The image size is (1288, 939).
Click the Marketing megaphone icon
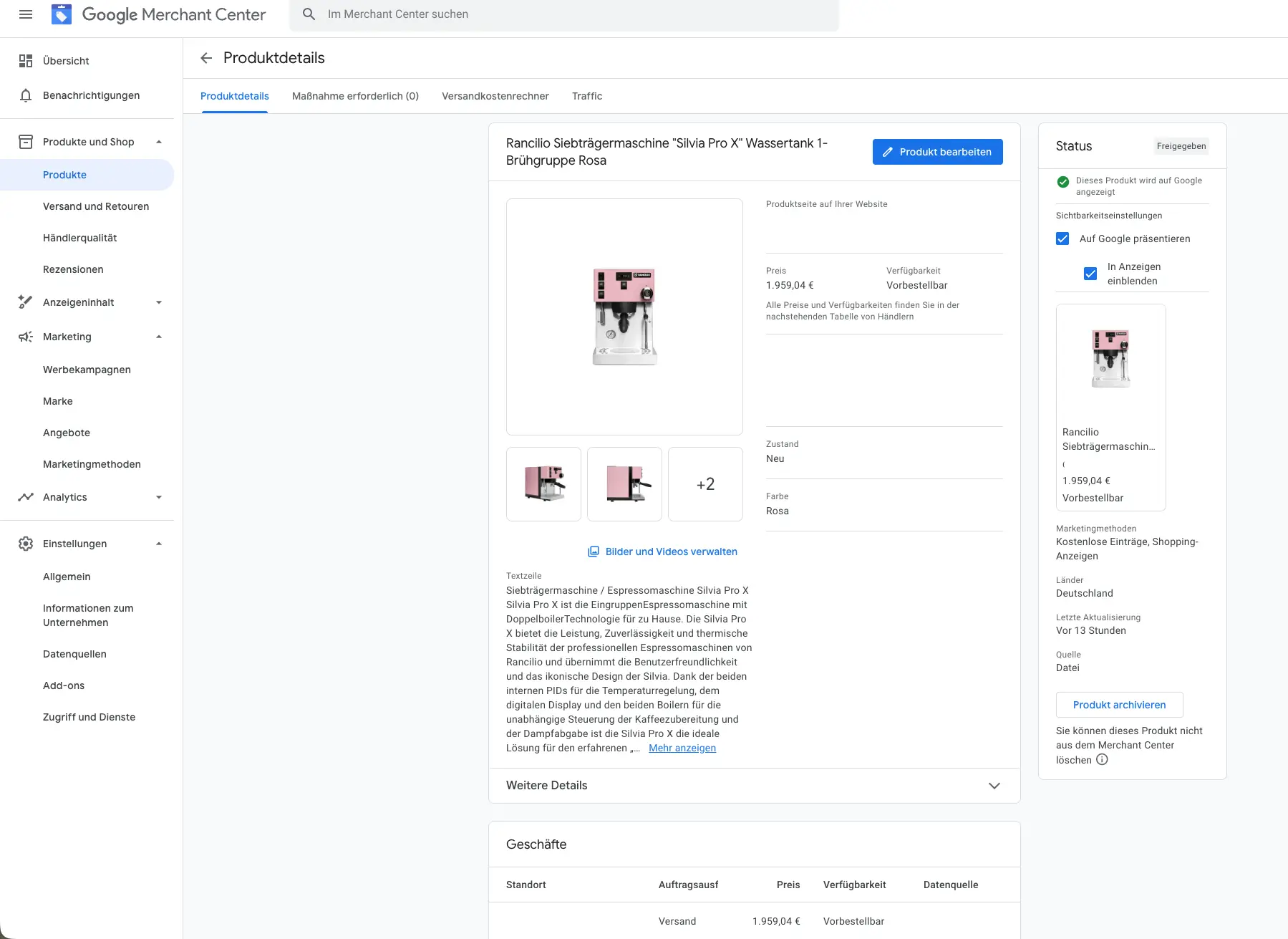[26, 337]
